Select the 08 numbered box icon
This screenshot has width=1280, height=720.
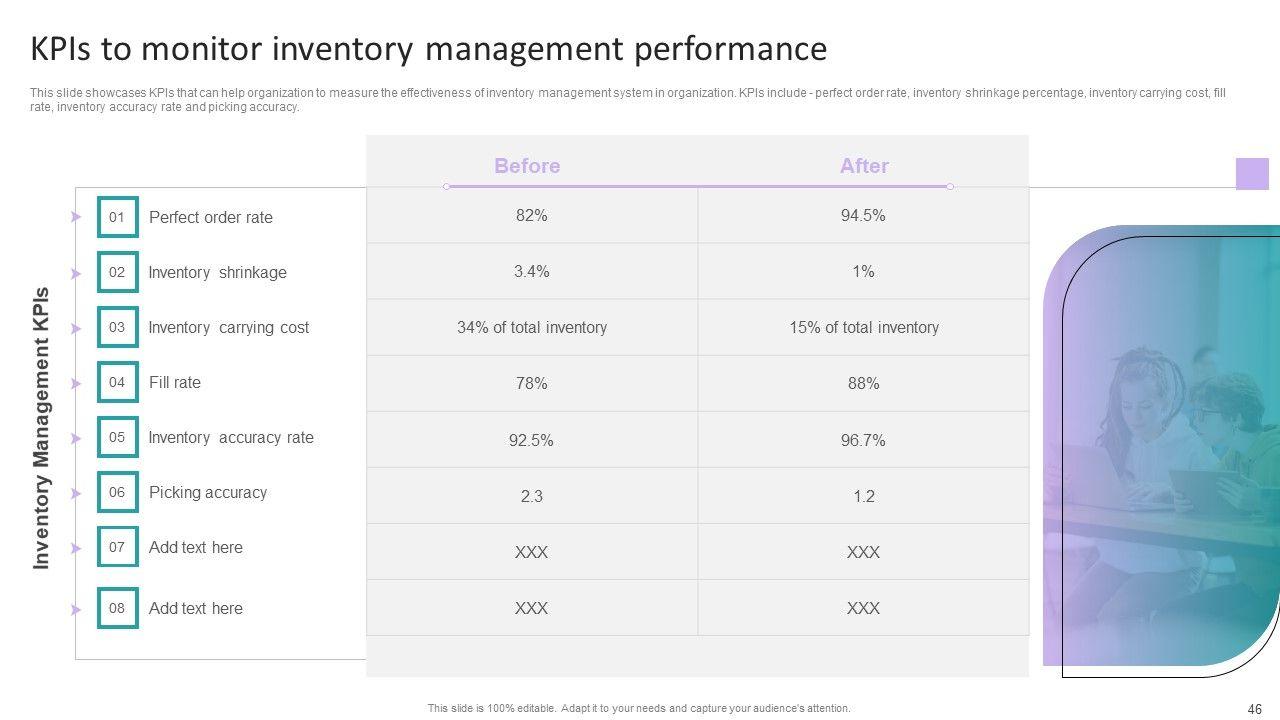[117, 608]
